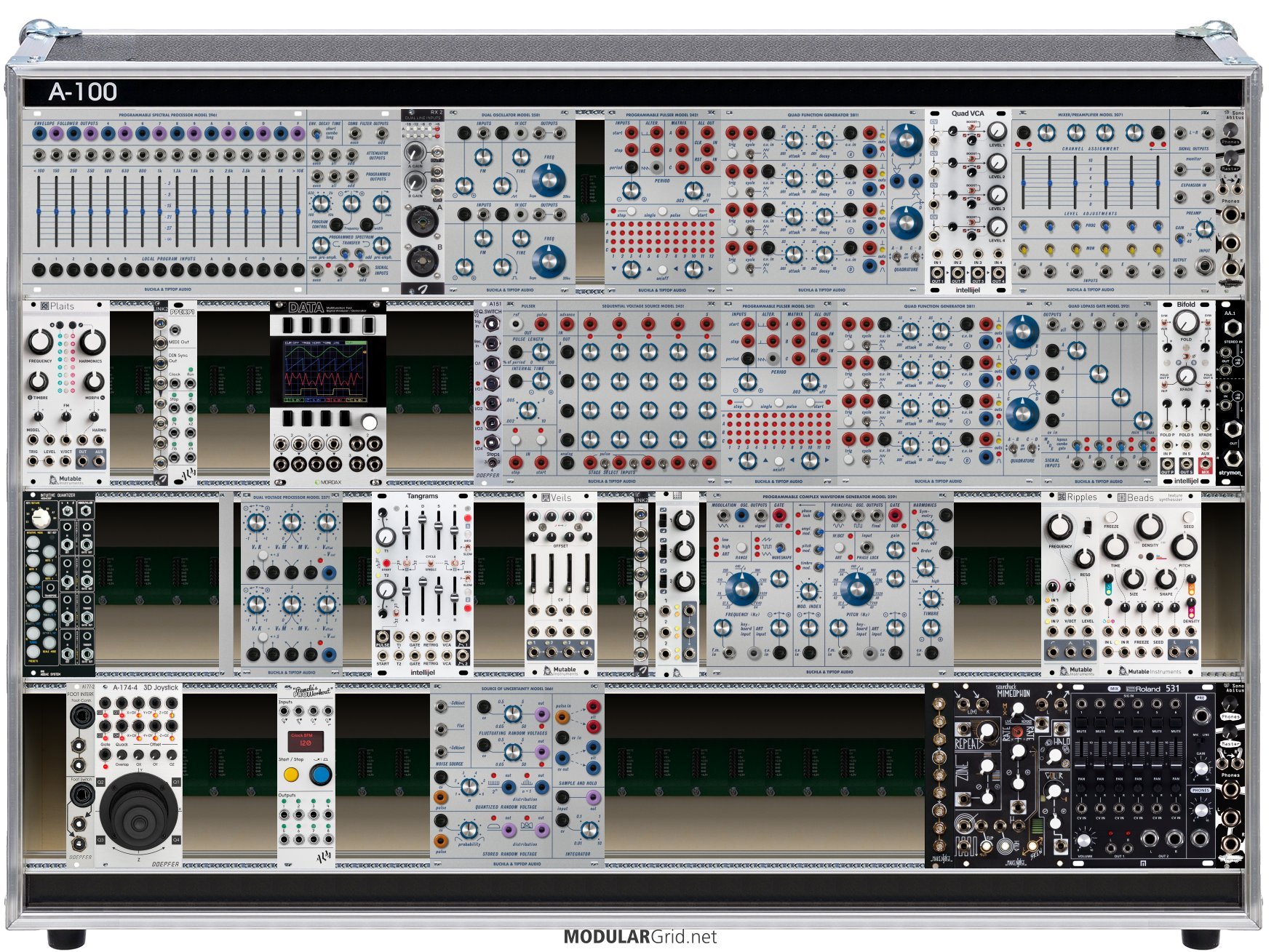Click the A-100 case label
Image resolution: width=1282 pixels, height=952 pixels.
[82, 92]
